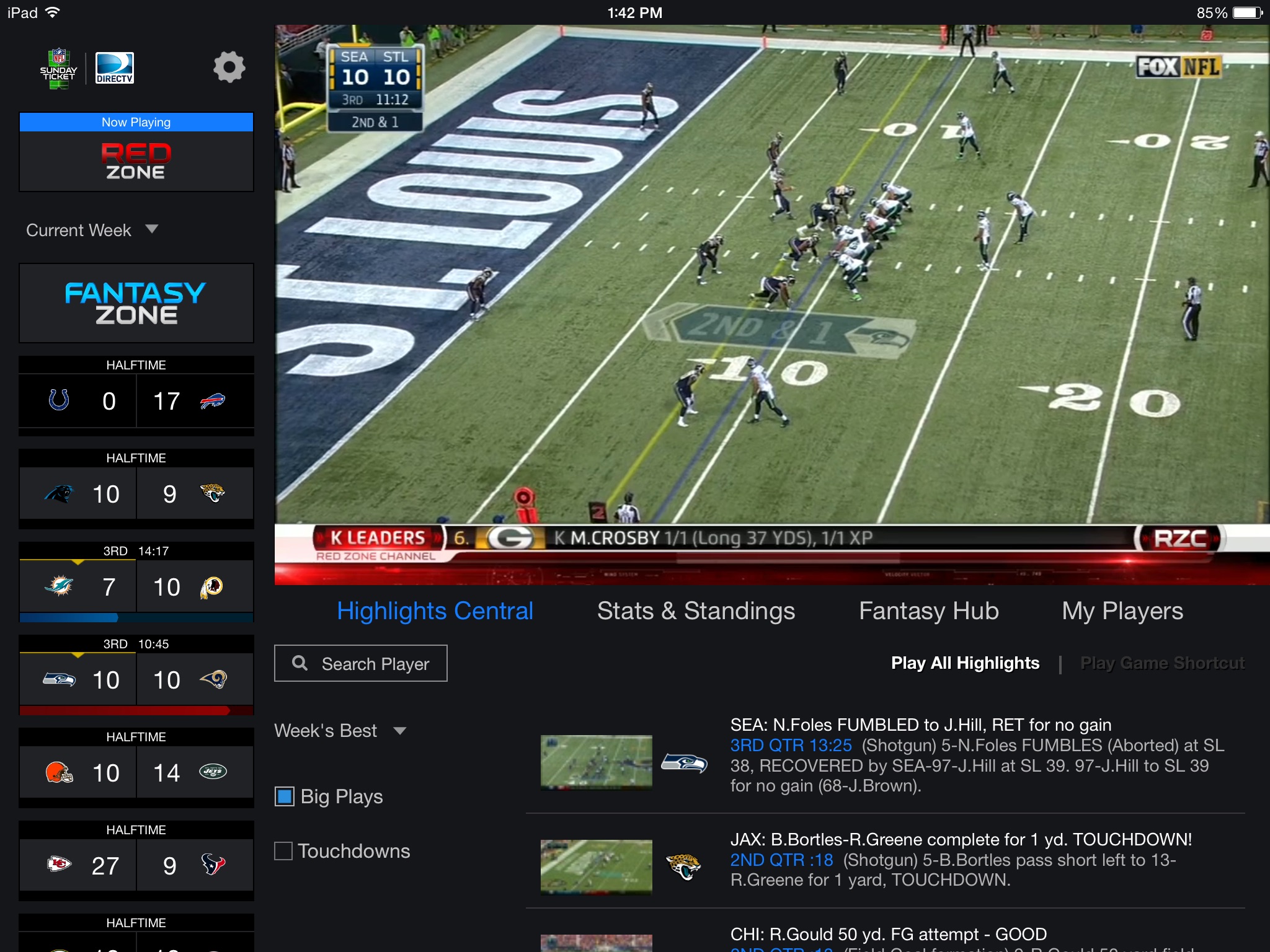Tap the 1:42 PM status bar clock

coord(634,13)
